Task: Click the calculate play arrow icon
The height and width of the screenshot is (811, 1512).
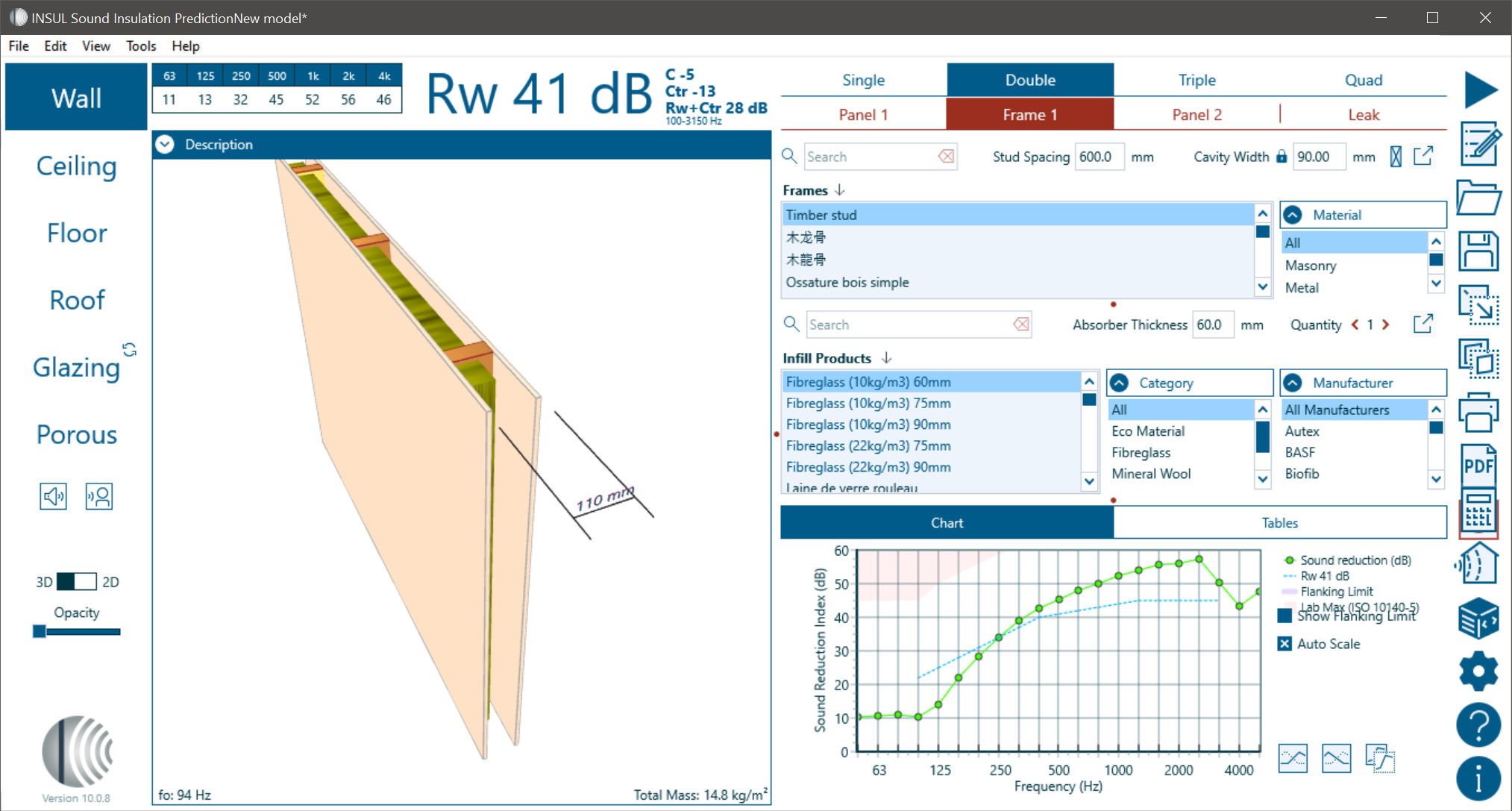Action: coord(1480,90)
